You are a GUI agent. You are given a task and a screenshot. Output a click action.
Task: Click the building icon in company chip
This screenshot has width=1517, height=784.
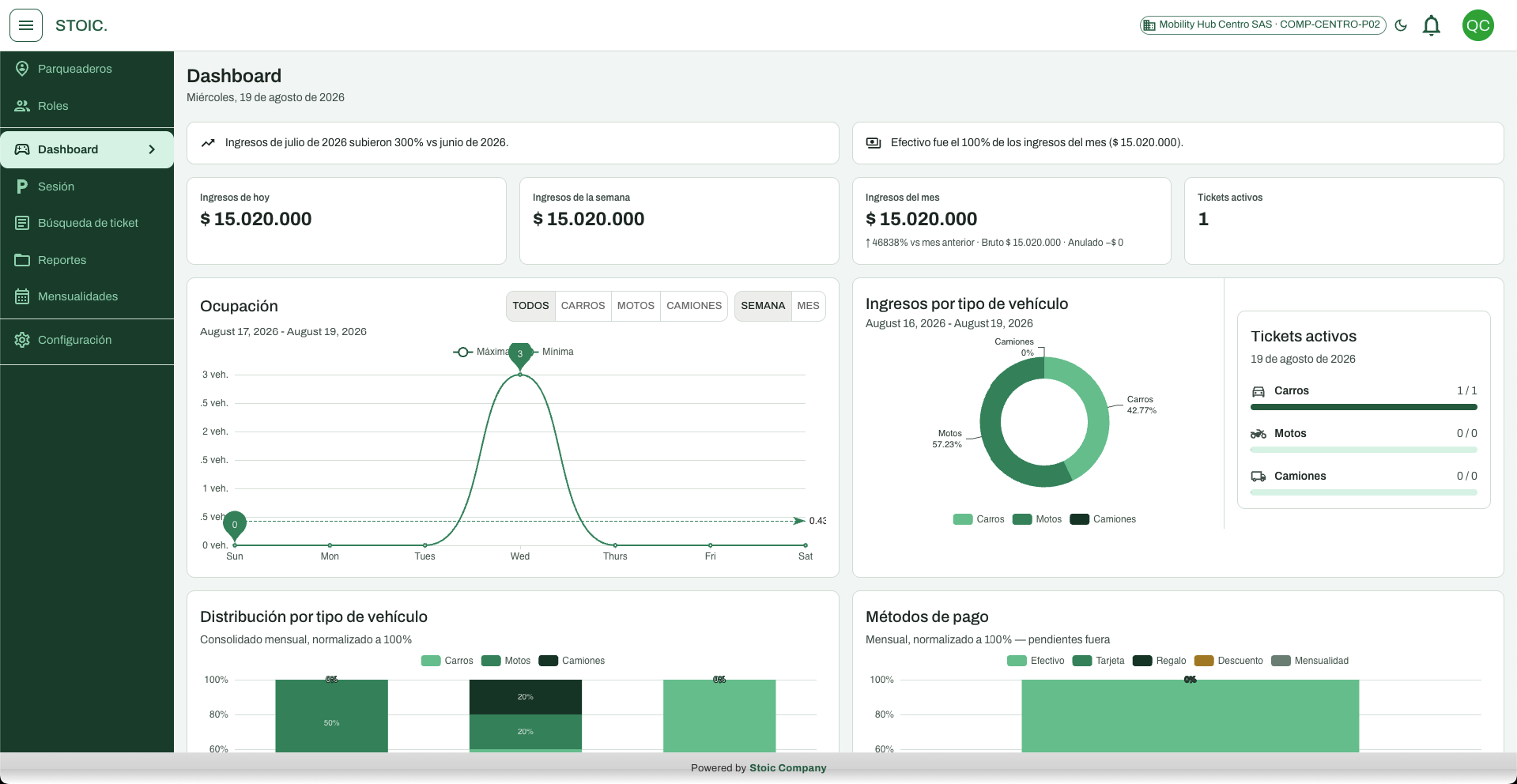[x=1149, y=25]
